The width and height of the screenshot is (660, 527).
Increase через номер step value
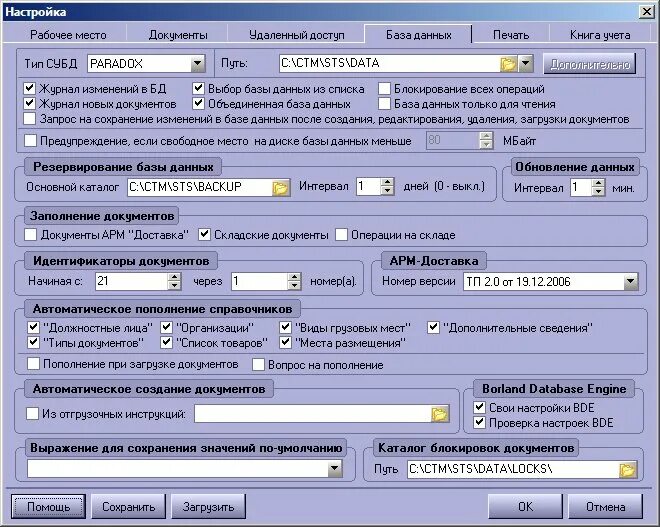(295, 277)
